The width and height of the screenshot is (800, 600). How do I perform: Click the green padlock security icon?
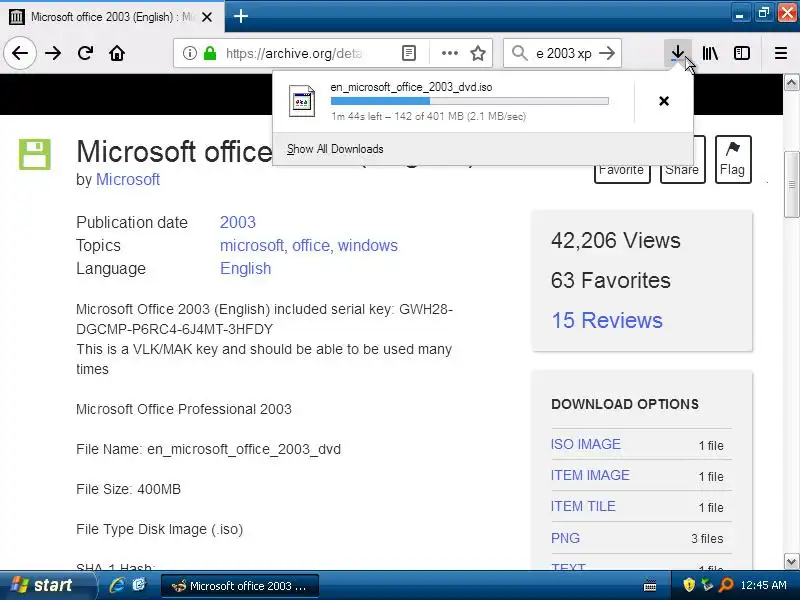pyautogui.click(x=210, y=53)
